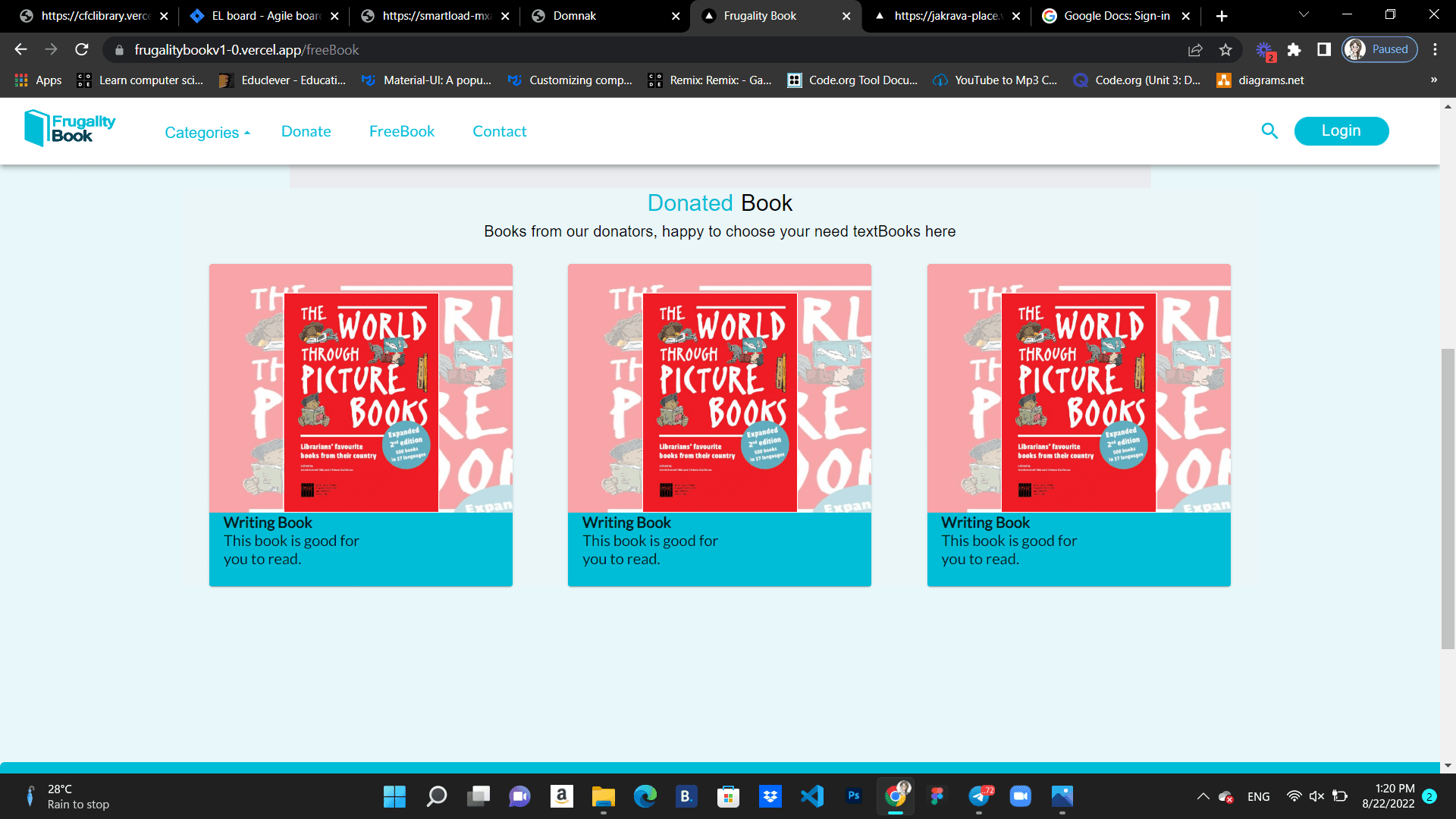Open Photos app from taskbar
This screenshot has height=819, width=1456.
coord(1062,796)
